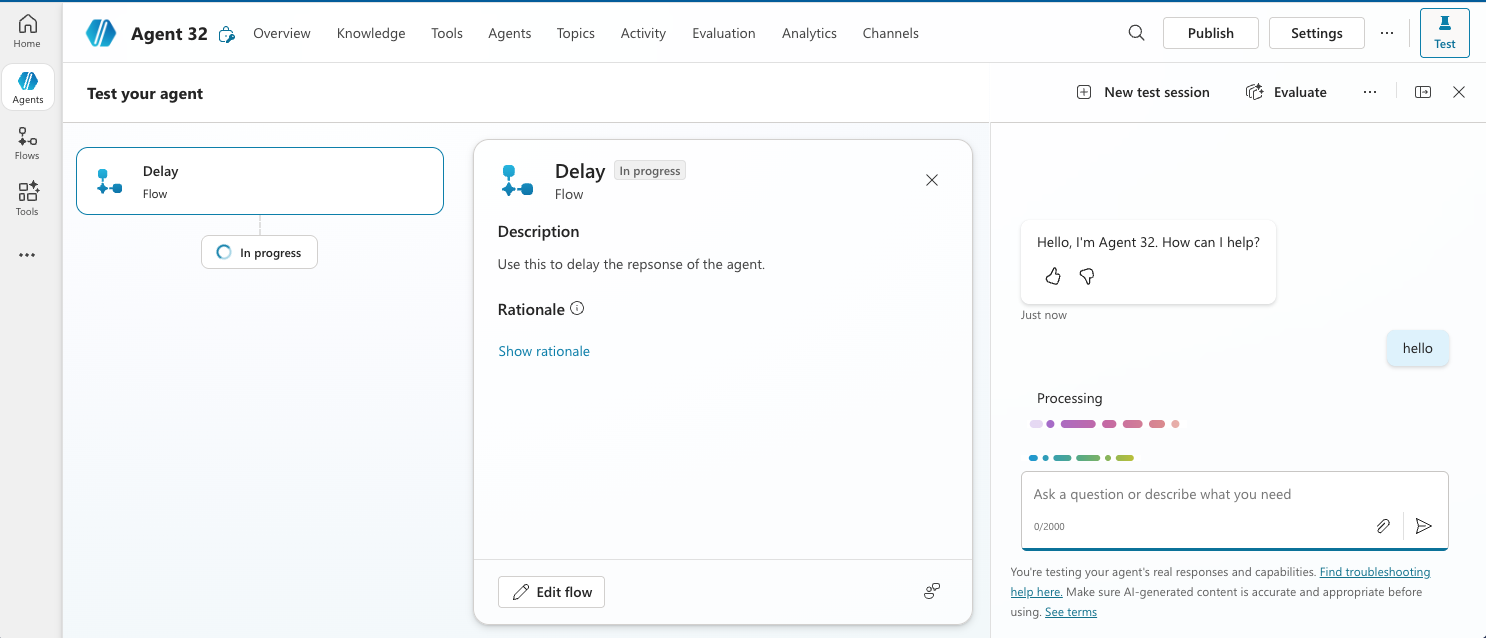This screenshot has width=1486, height=638.
Task: Open Flows in the left sidebar
Action: [x=27, y=143]
